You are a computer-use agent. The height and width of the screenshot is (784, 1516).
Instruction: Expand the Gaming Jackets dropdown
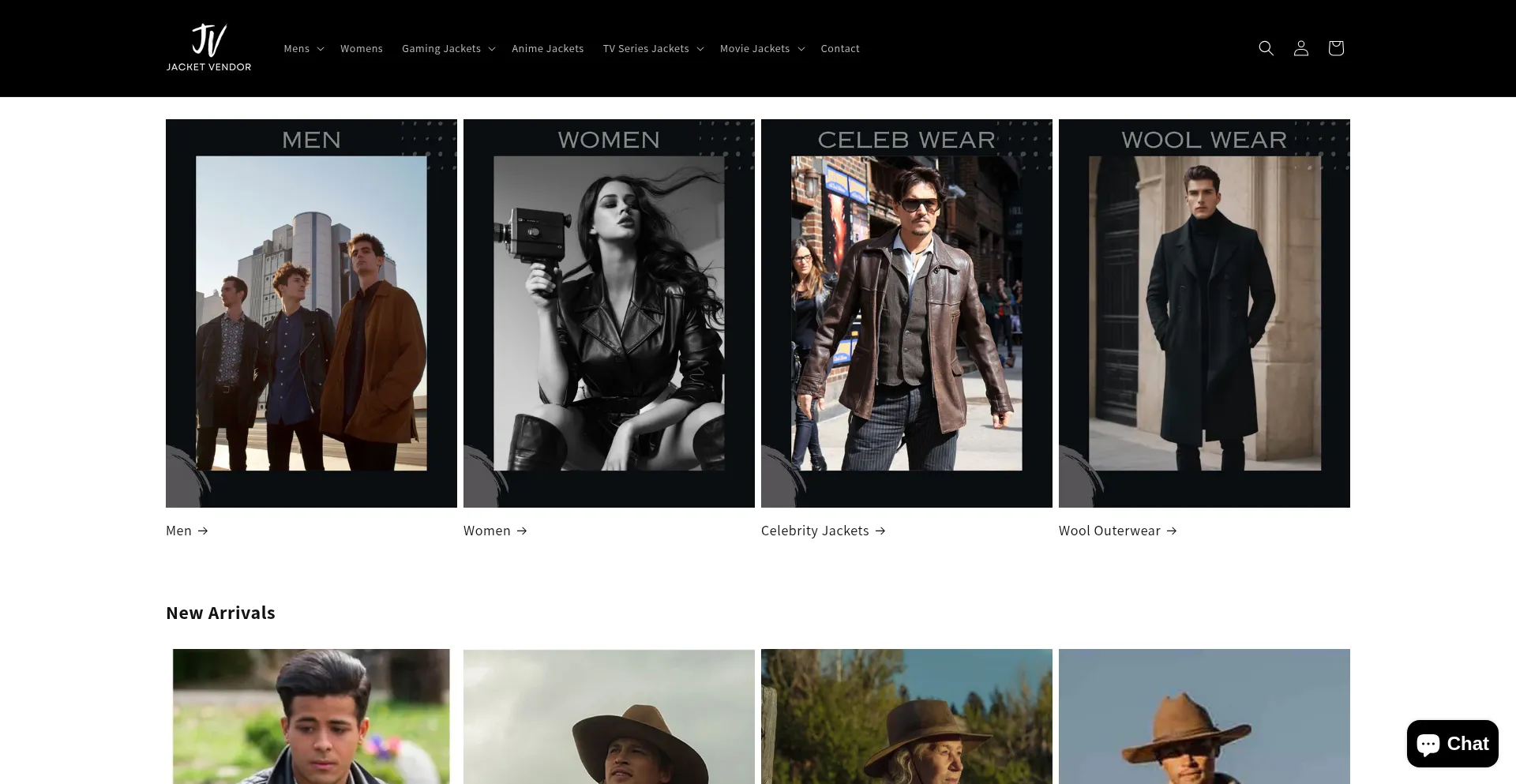tap(448, 49)
